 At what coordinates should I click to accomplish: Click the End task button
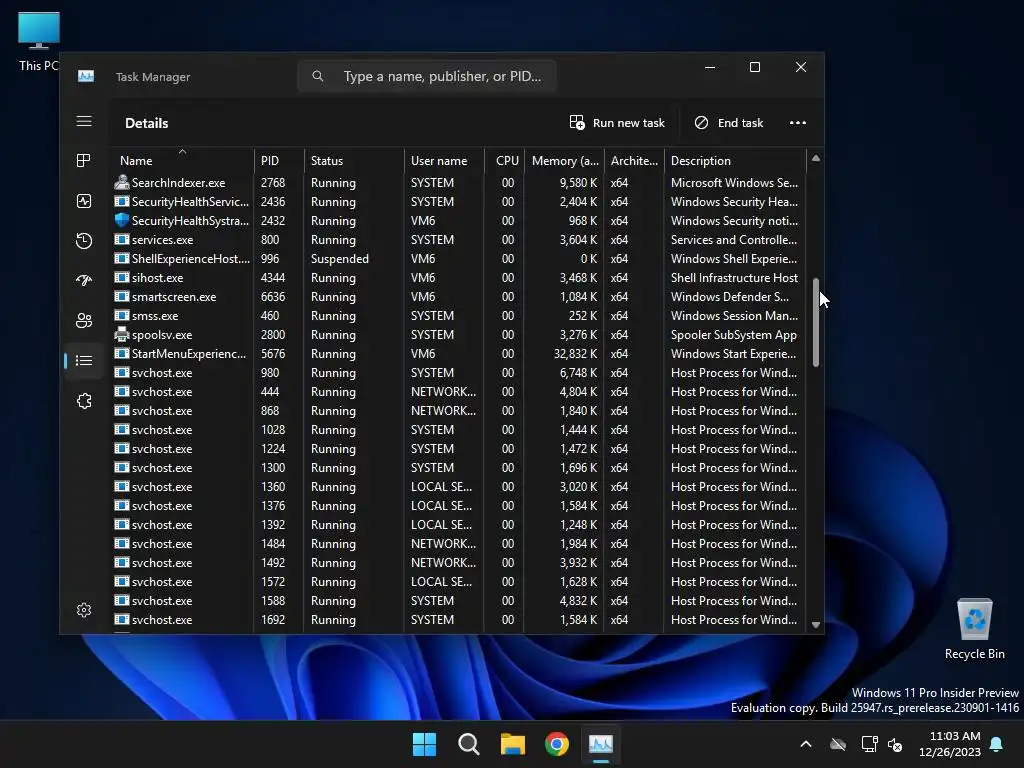[x=729, y=123]
